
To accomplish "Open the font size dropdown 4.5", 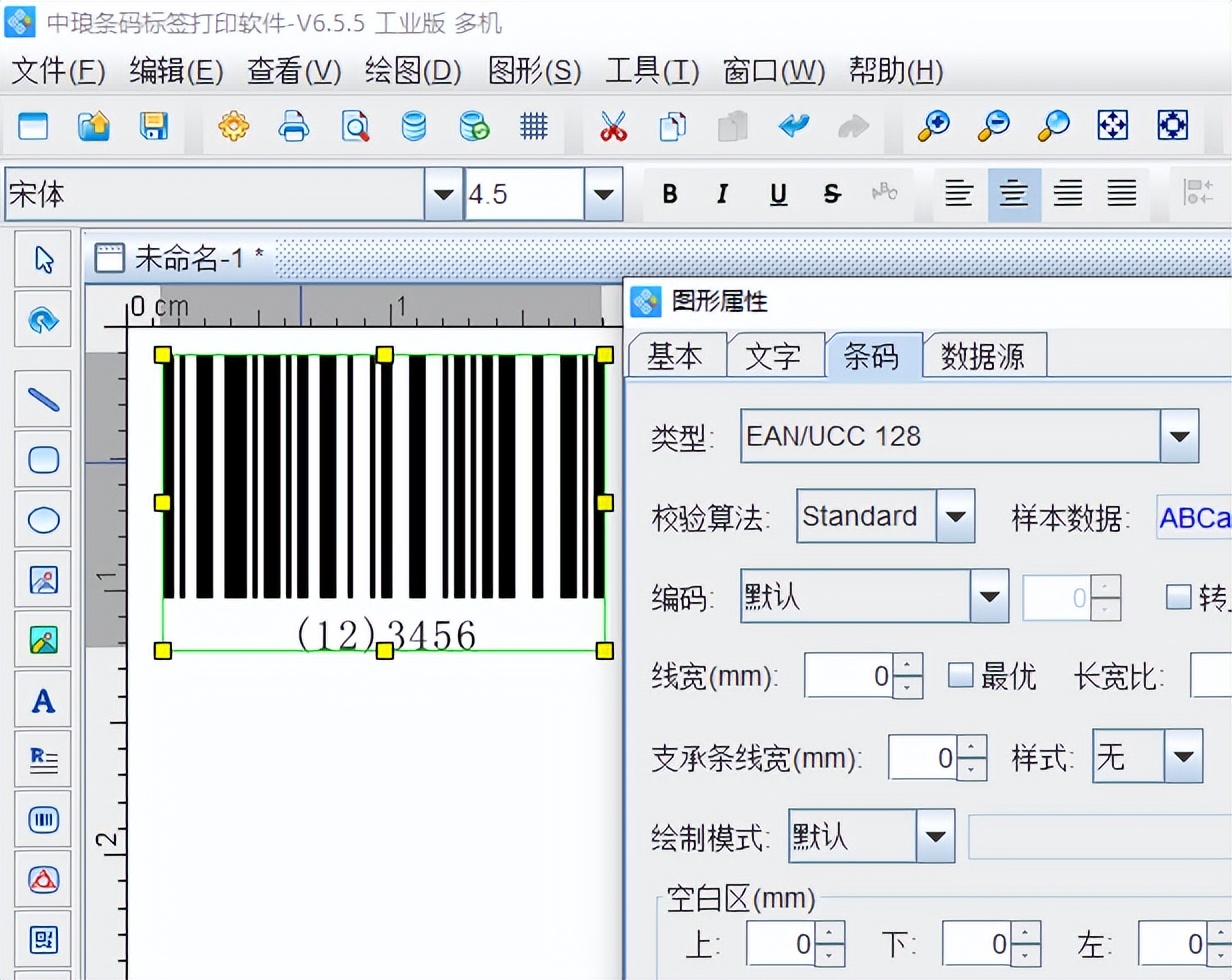I will 603,194.
